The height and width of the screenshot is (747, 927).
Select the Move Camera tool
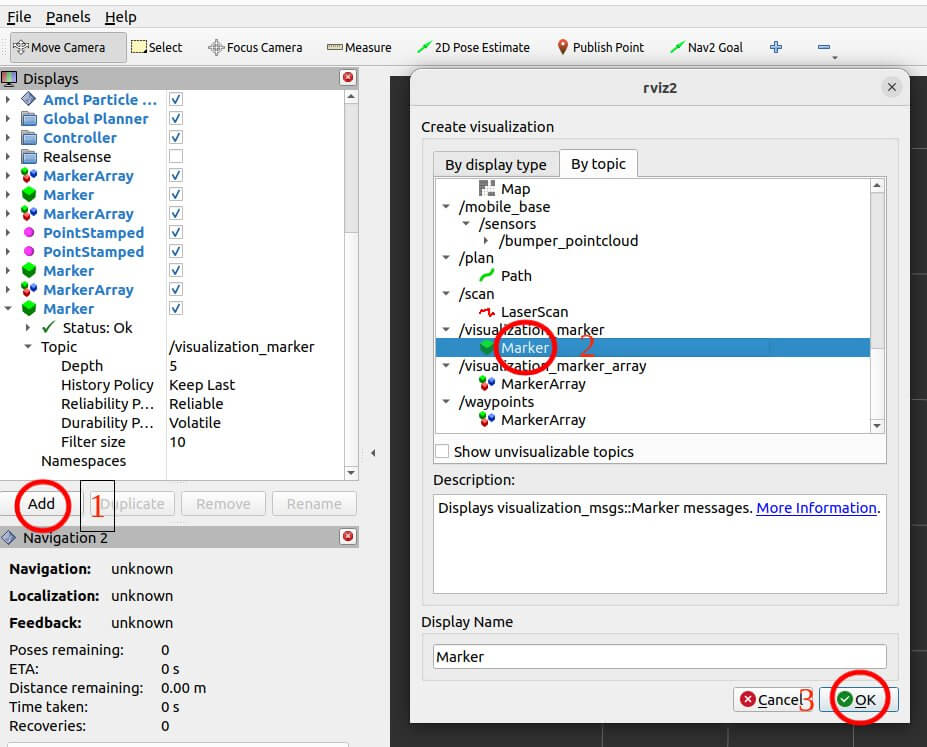pyautogui.click(x=68, y=47)
